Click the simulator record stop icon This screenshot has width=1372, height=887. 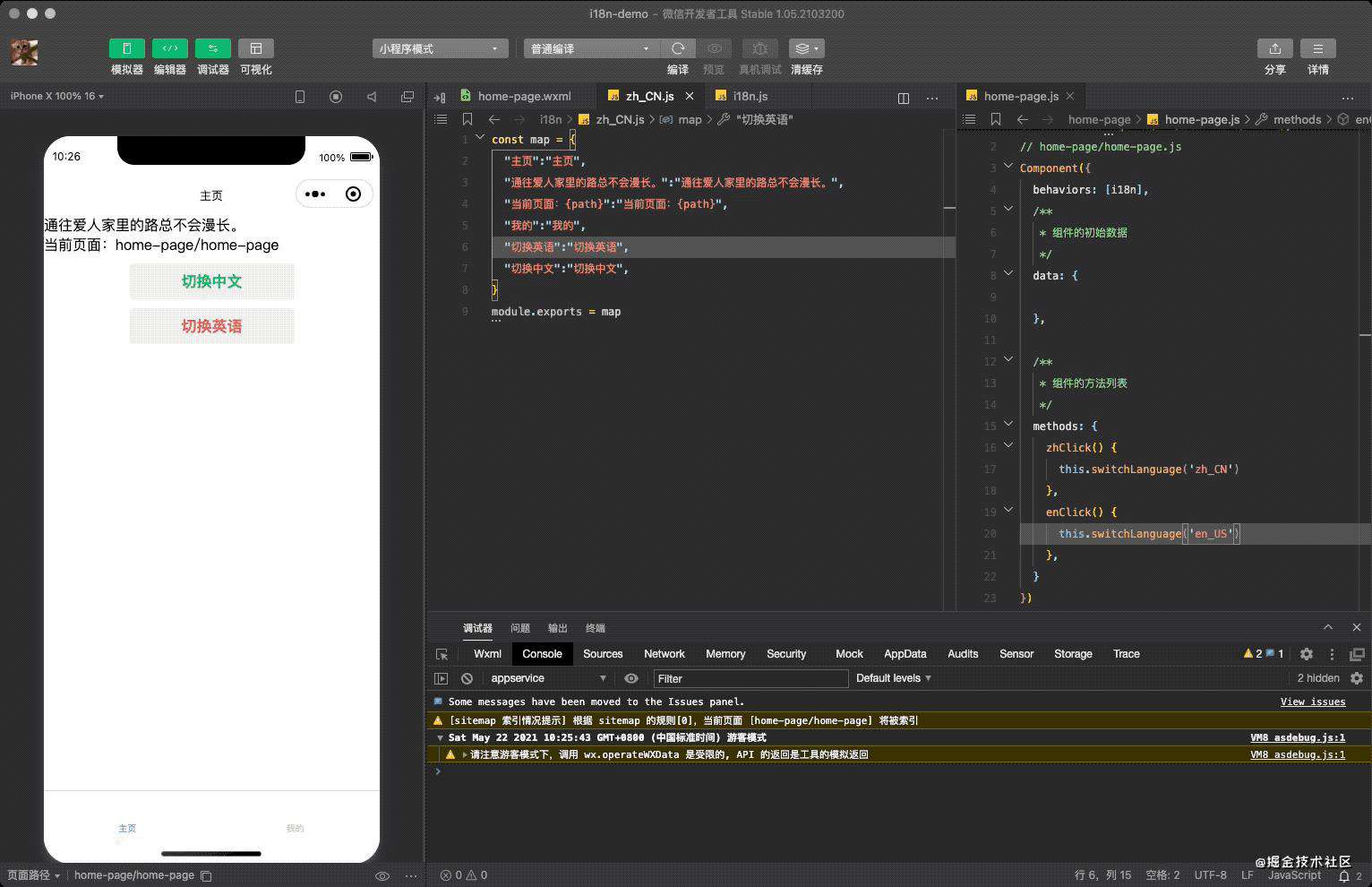336,97
